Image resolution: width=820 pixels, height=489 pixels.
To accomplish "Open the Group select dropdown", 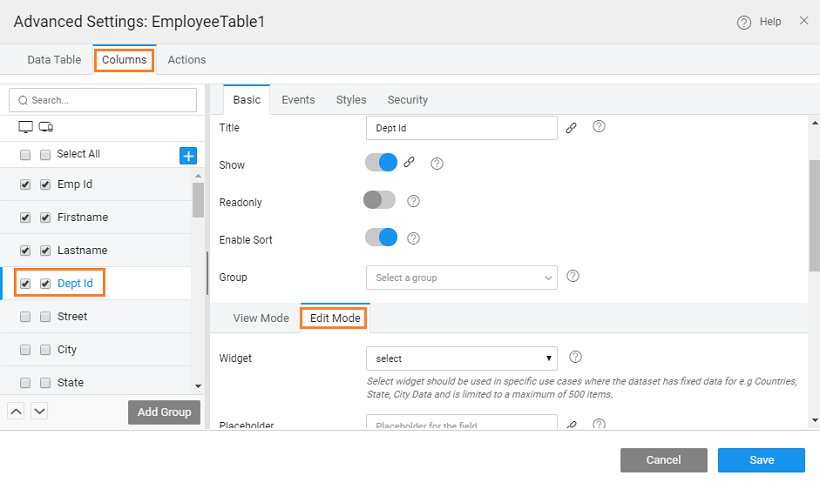I will pyautogui.click(x=461, y=277).
